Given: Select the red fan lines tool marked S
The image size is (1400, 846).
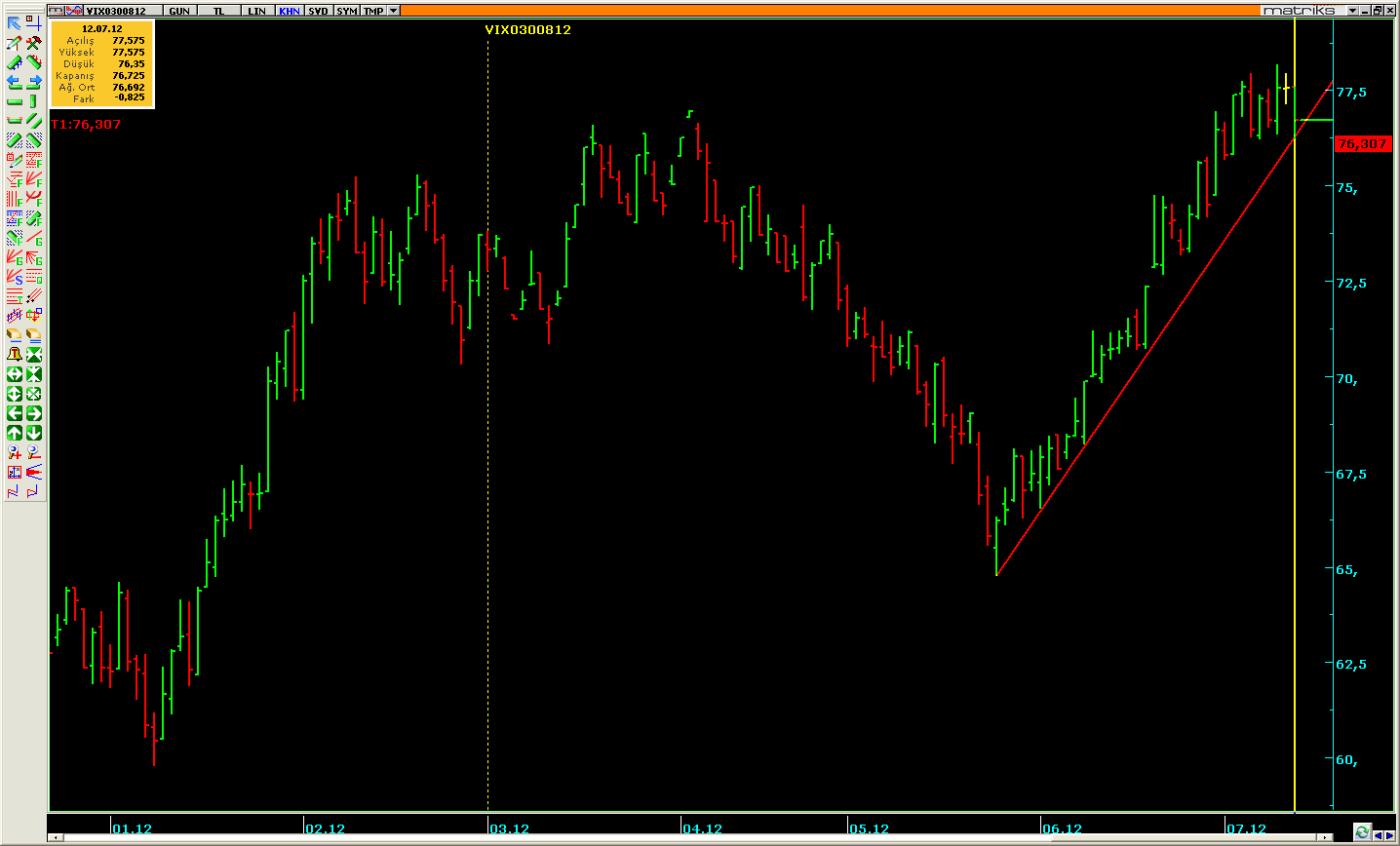Looking at the screenshot, I should coord(14,277).
